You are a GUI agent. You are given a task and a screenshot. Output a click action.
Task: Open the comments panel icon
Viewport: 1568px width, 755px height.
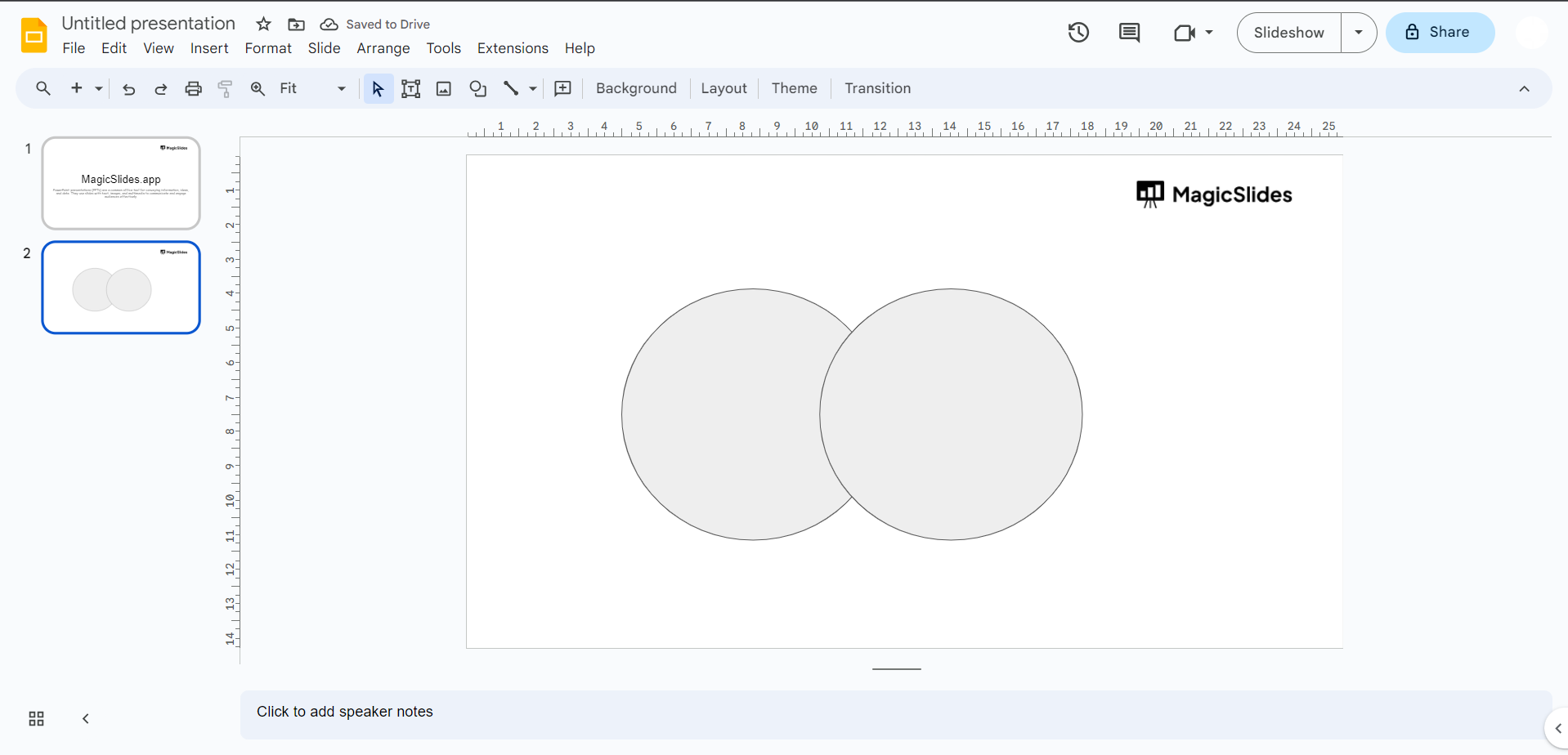click(1129, 33)
